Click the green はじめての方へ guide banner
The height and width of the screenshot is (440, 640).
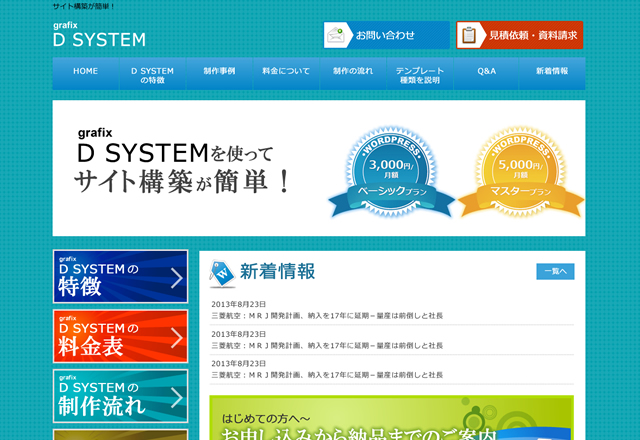pos(391,418)
